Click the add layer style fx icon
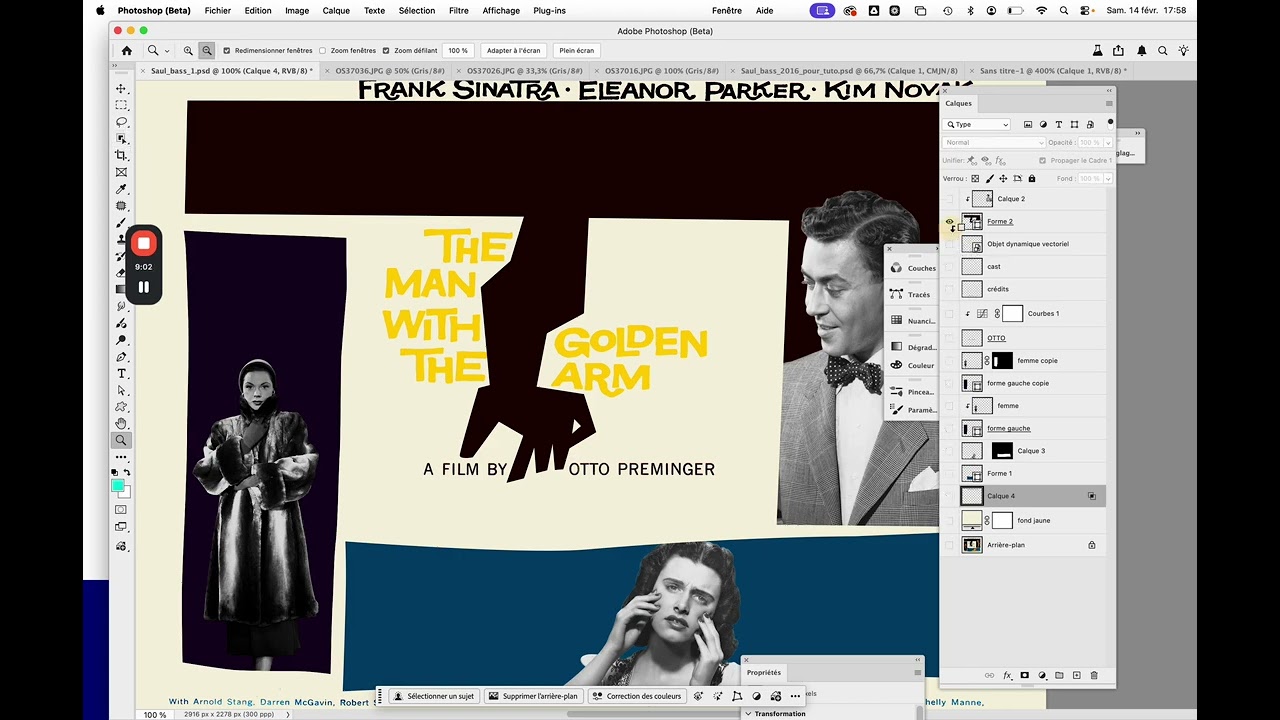The image size is (1280, 720). tap(1007, 675)
